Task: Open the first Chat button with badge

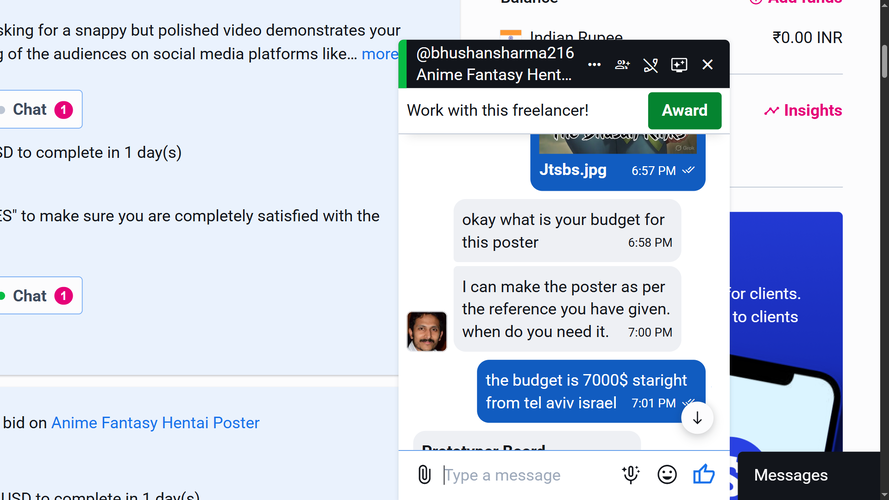Action: [41, 109]
